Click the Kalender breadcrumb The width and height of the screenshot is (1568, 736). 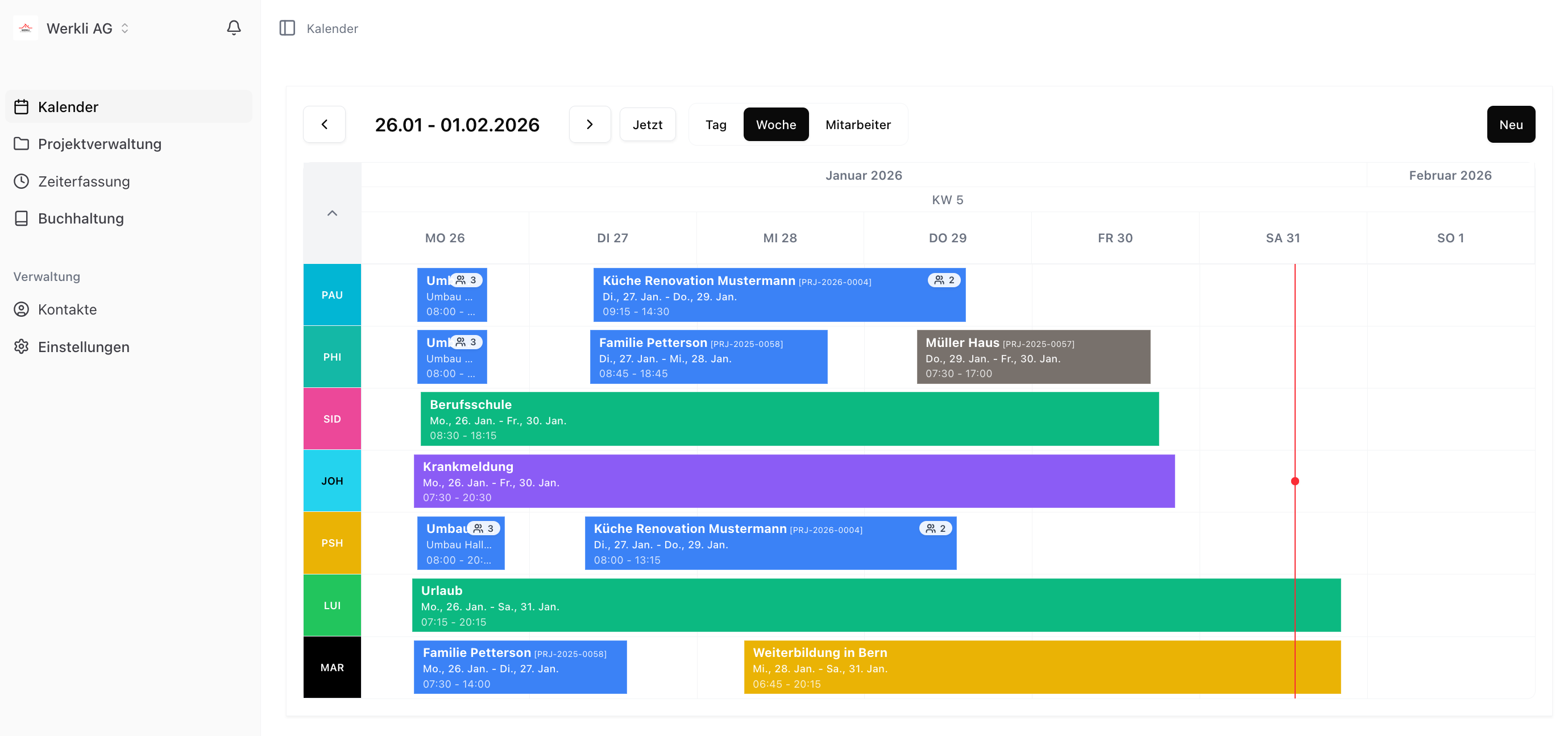click(x=333, y=28)
